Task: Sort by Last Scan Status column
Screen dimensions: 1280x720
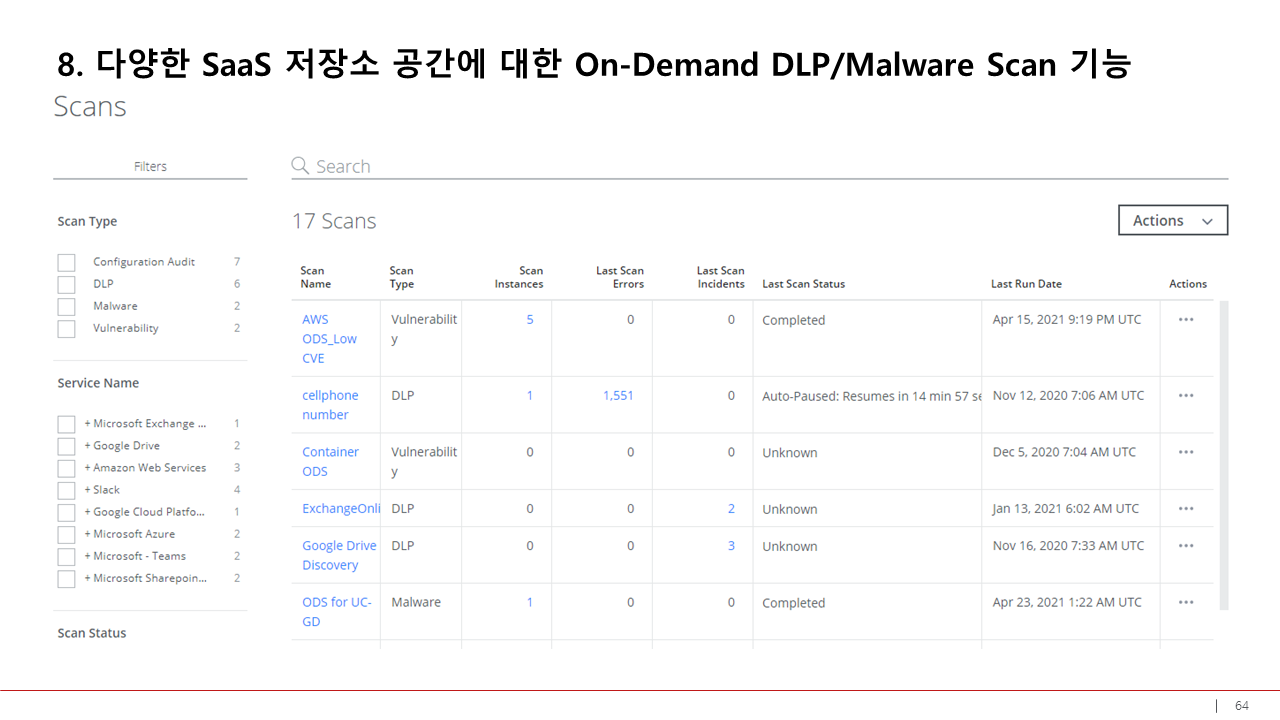Action: 803,284
